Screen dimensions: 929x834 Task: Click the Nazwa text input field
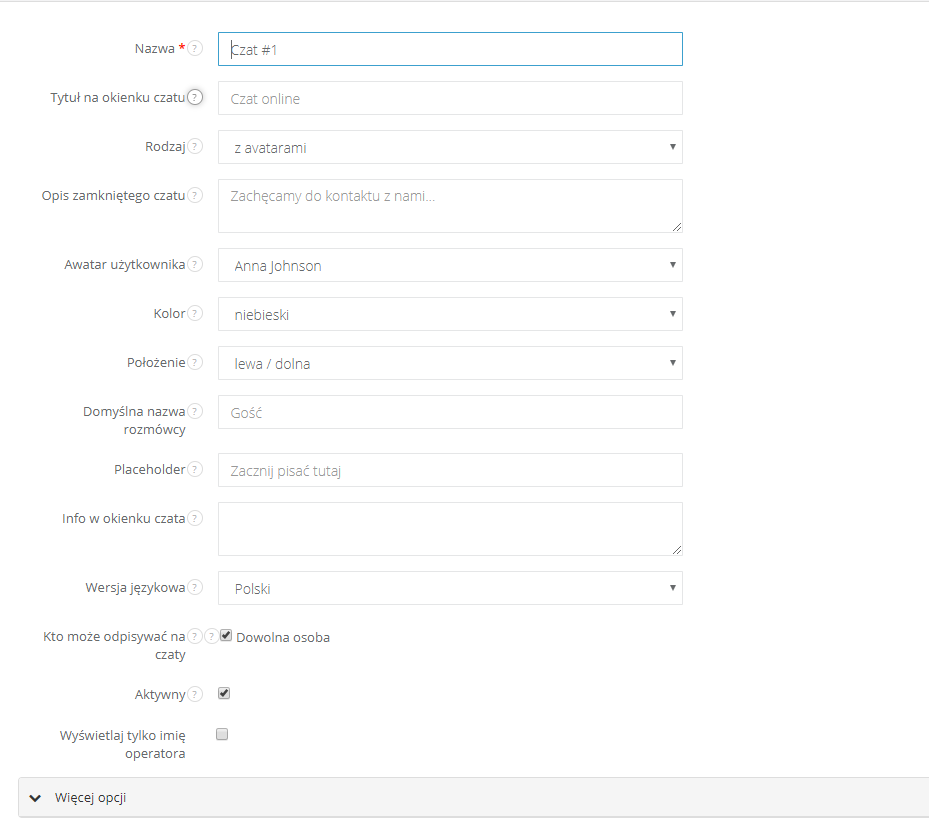(450, 49)
